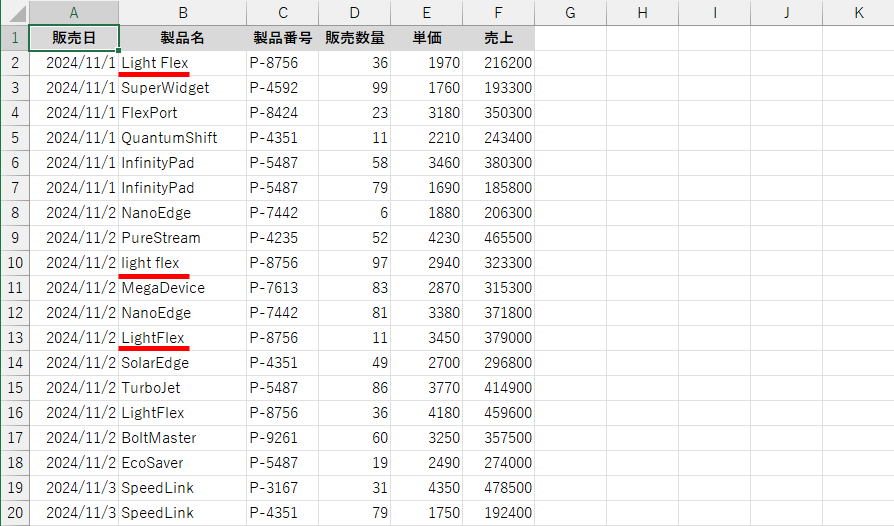The image size is (894, 526).
Task: Click the select-all corner triangle
Action: pyautogui.click(x=16, y=13)
